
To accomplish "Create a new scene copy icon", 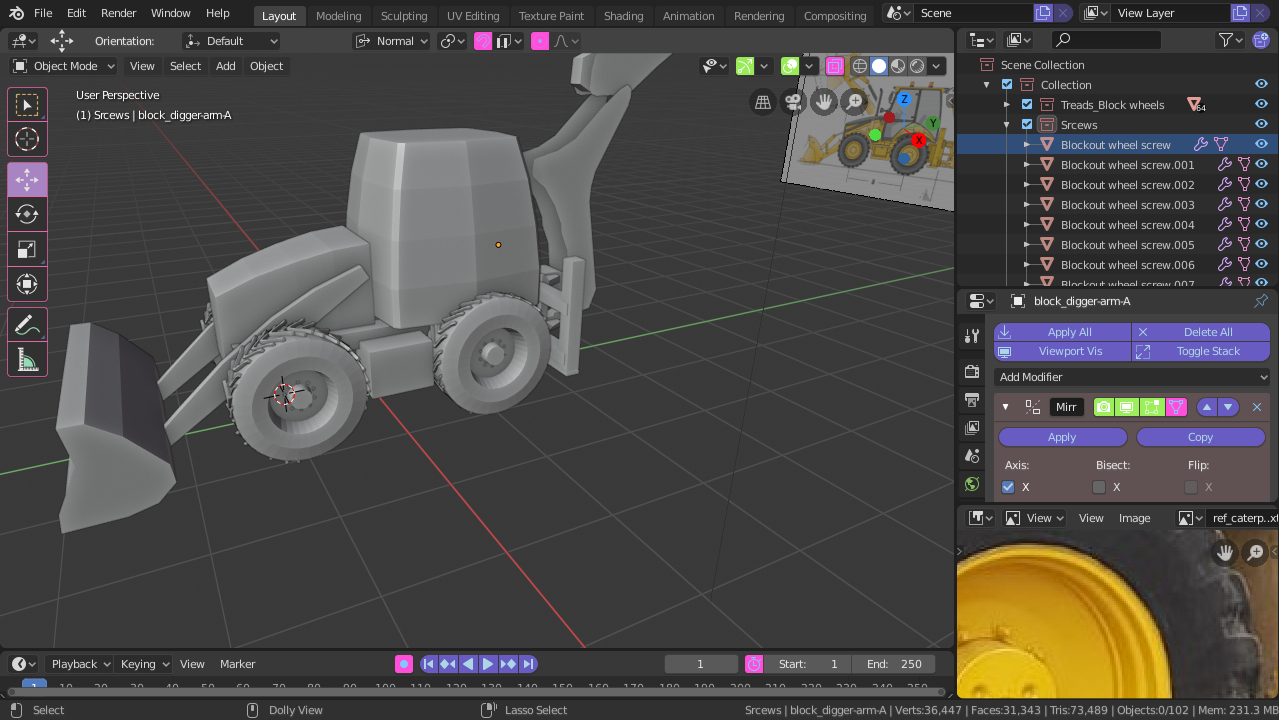I will point(1043,13).
